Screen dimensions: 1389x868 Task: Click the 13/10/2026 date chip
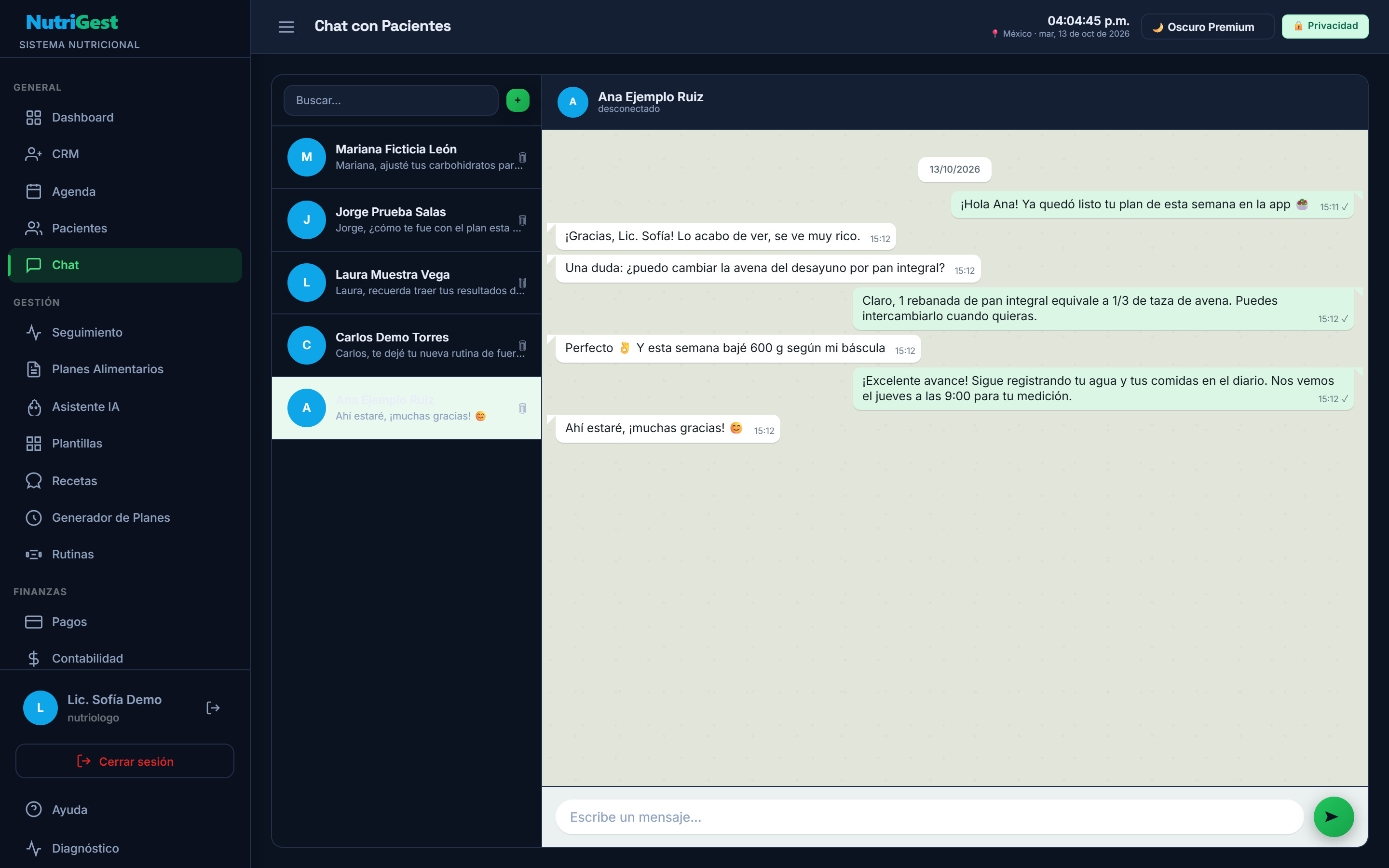point(954,169)
